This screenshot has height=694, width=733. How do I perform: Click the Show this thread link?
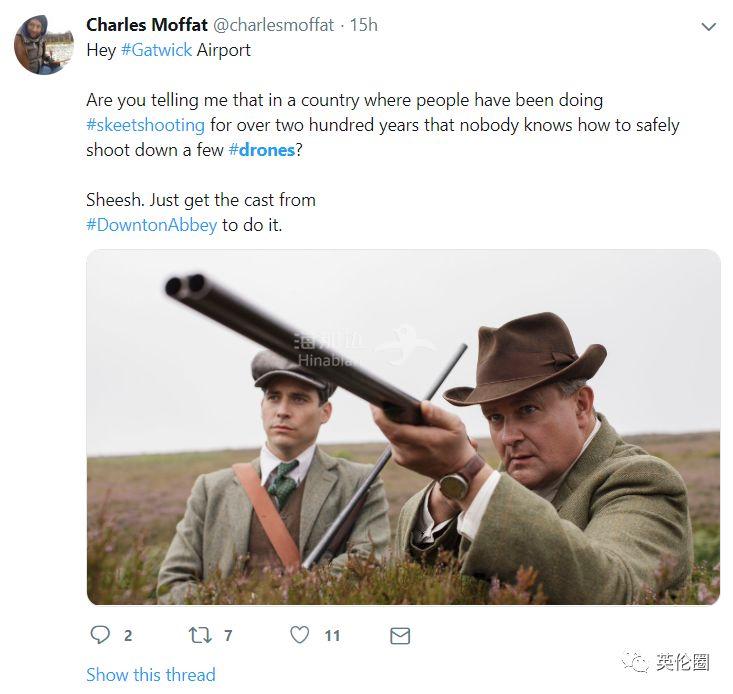pyautogui.click(x=151, y=674)
